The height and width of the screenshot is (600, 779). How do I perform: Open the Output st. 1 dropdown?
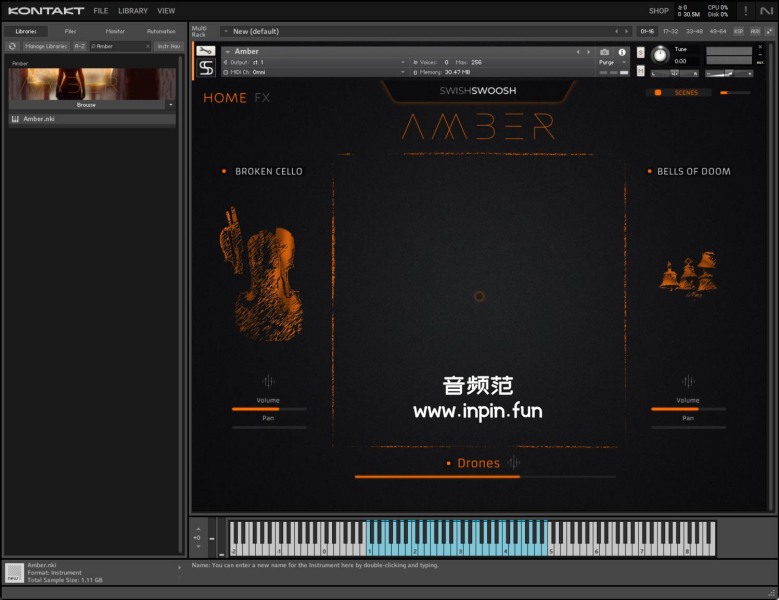tap(402, 63)
